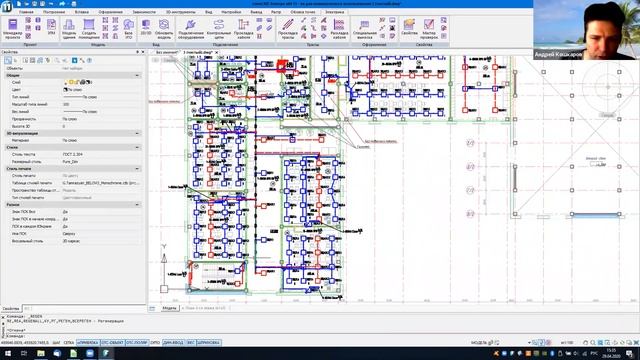Select Подключение оборудования tool
Image resolution: width=640 pixels, height=360 pixels.
coord(191,29)
